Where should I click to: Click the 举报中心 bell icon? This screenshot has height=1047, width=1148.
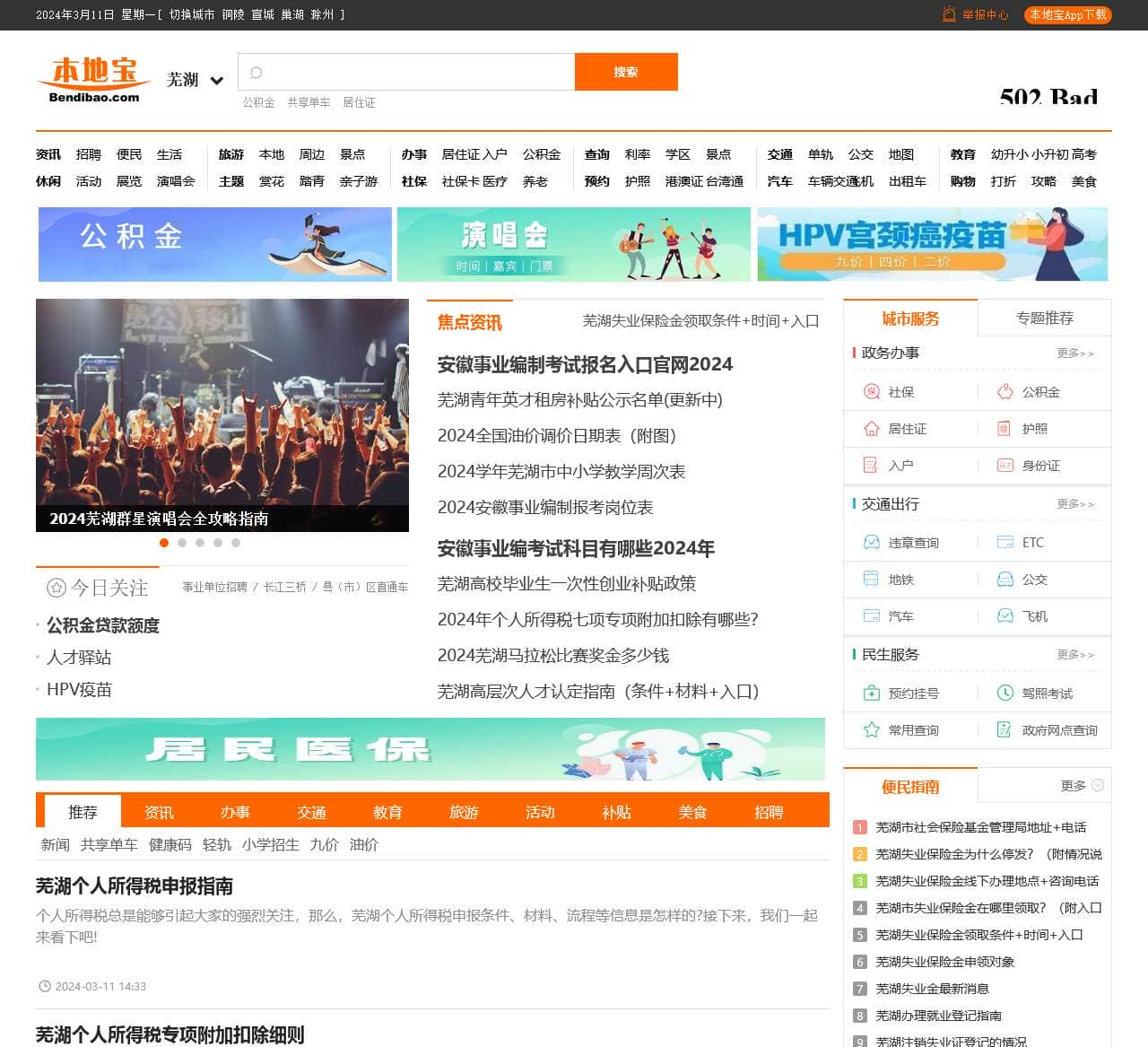(x=949, y=14)
